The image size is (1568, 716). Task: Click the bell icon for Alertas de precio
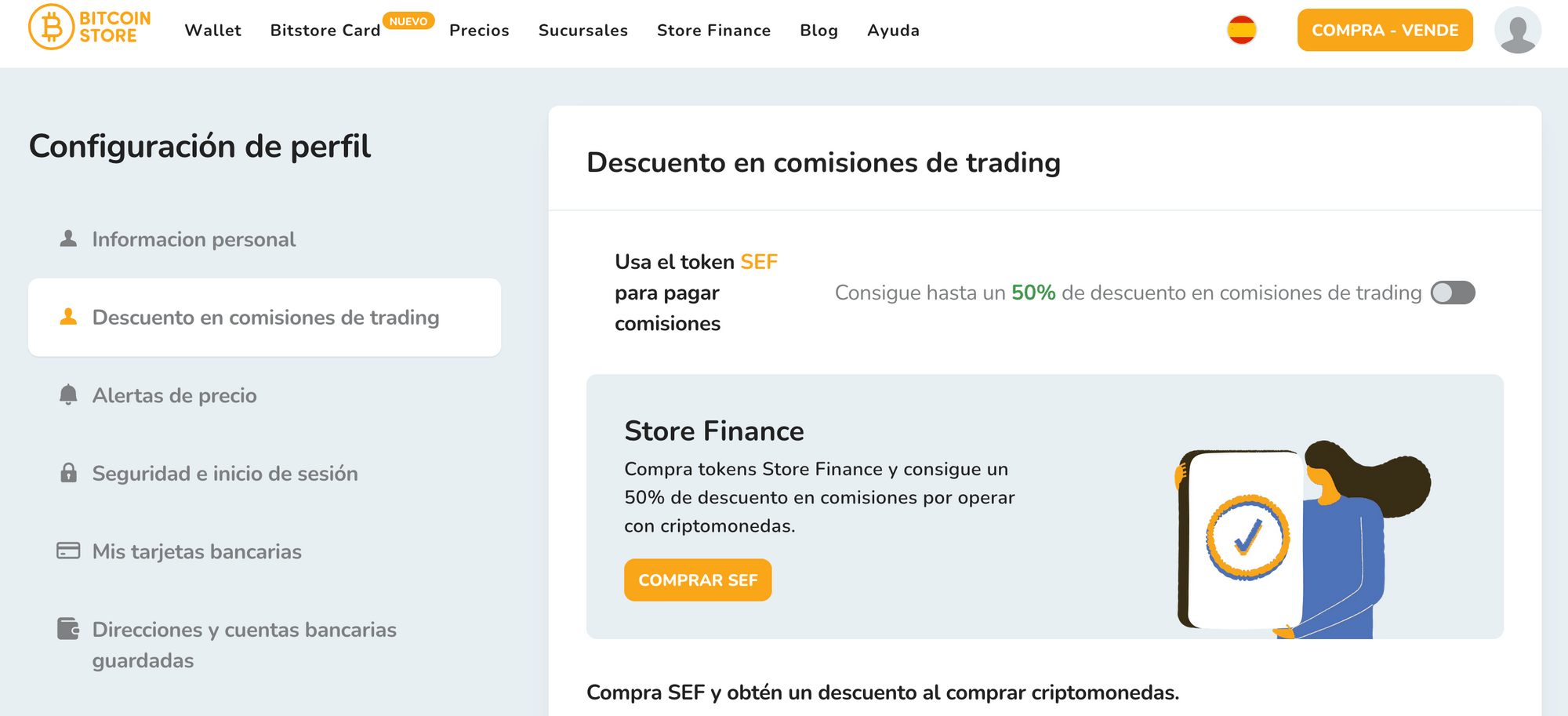pyautogui.click(x=68, y=394)
